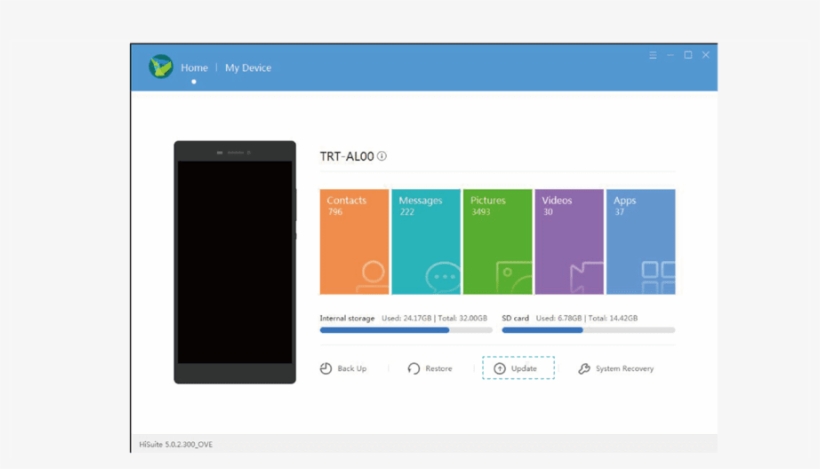Click the System Recovery label
Screen dimensions: 820x469
coord(624,369)
